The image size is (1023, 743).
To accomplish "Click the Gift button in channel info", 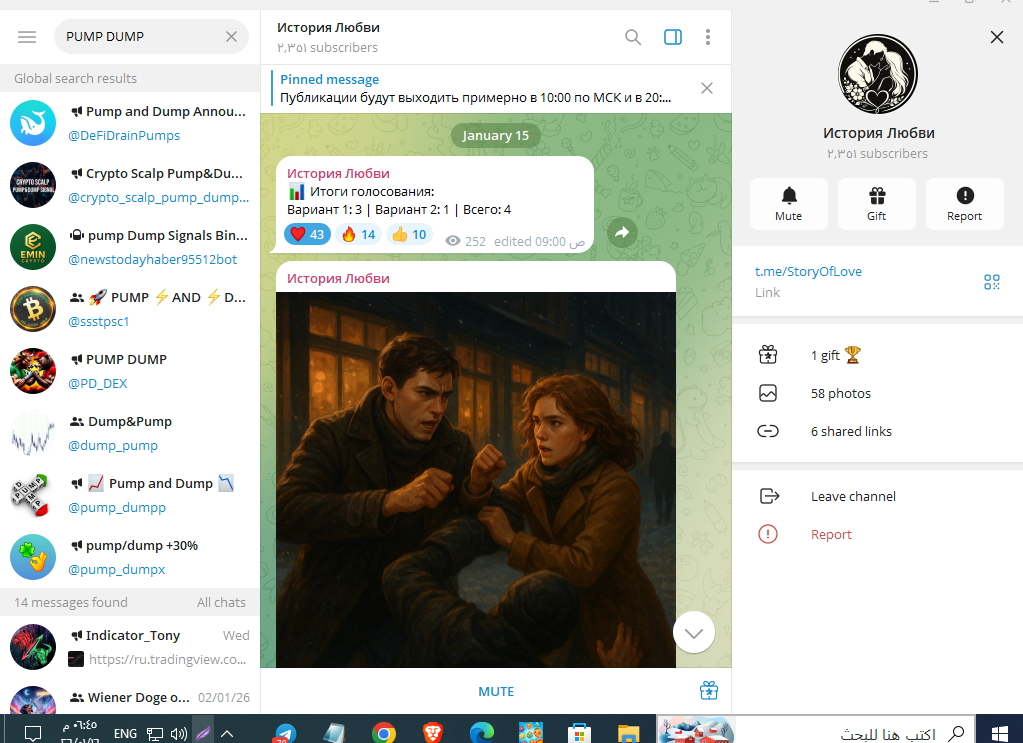I will tap(877, 204).
